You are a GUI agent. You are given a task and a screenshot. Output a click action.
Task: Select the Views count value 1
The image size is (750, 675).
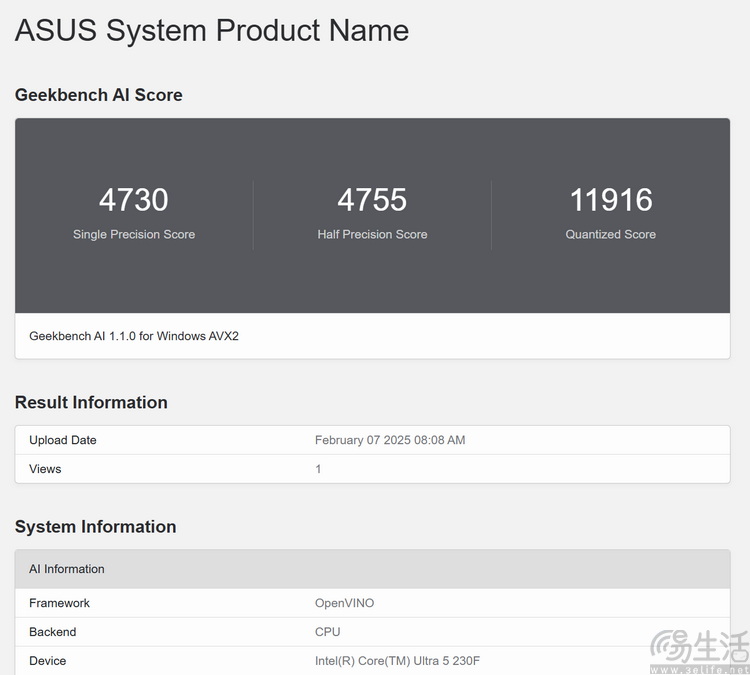pos(318,469)
